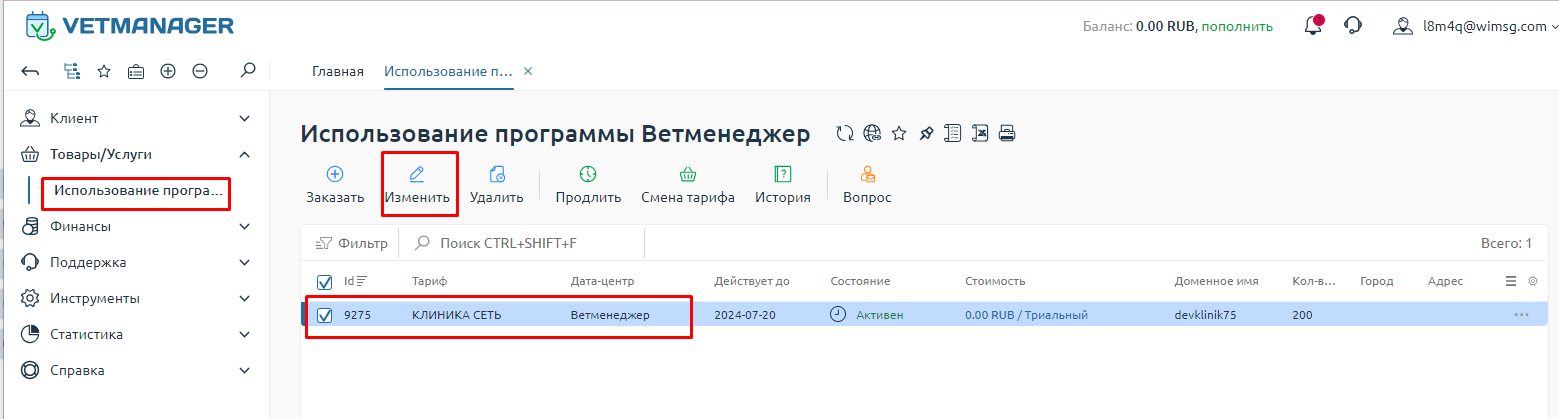This screenshot has height=419, width=1559.
Task: Click the Поиск CTRL+SHIFT+F search field
Action: tap(523, 243)
